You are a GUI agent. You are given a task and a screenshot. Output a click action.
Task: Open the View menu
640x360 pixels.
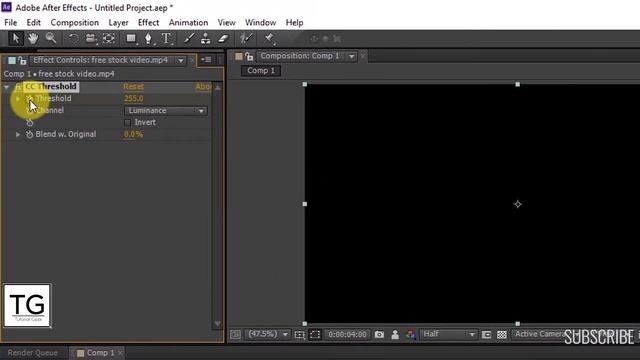click(x=227, y=22)
